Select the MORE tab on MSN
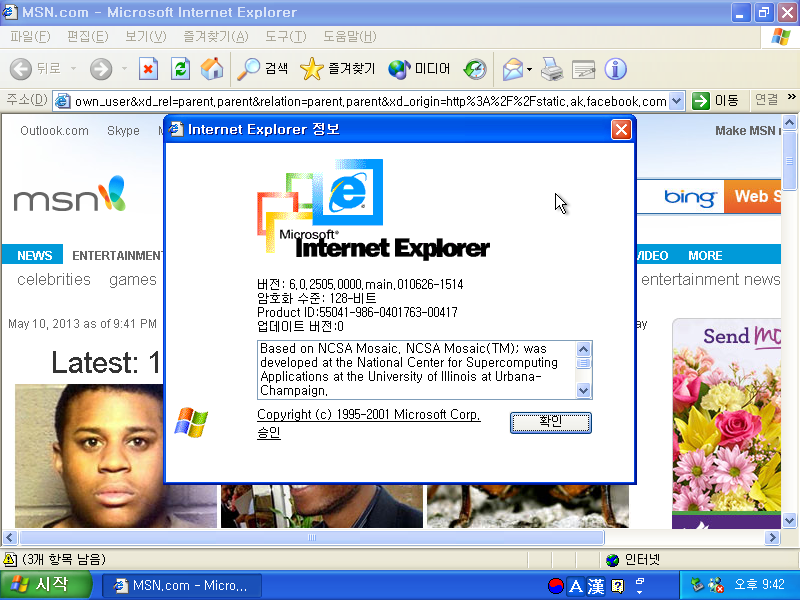Viewport: 800px width, 600px height. coord(705,255)
